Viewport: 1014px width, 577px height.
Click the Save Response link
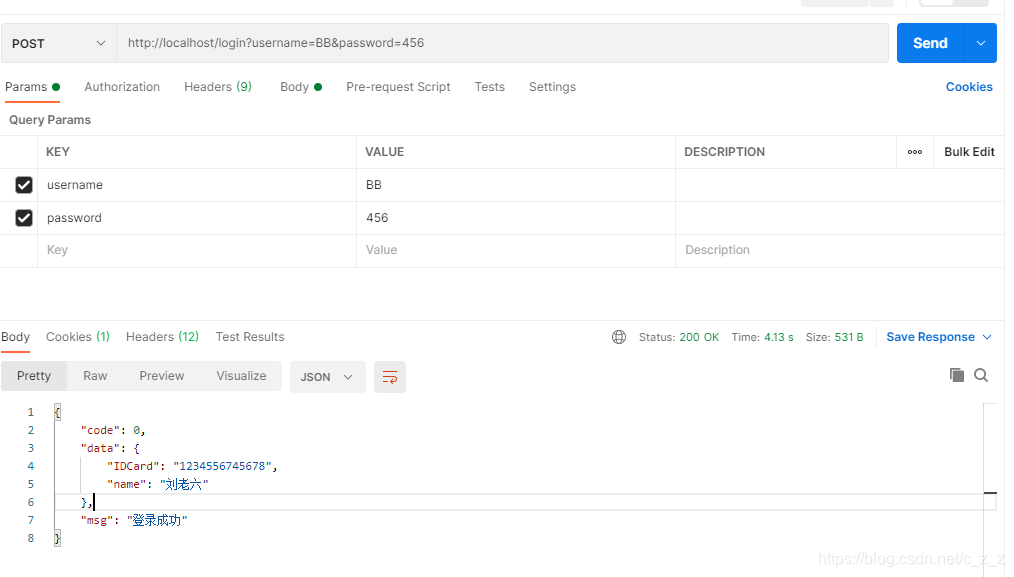coord(931,337)
